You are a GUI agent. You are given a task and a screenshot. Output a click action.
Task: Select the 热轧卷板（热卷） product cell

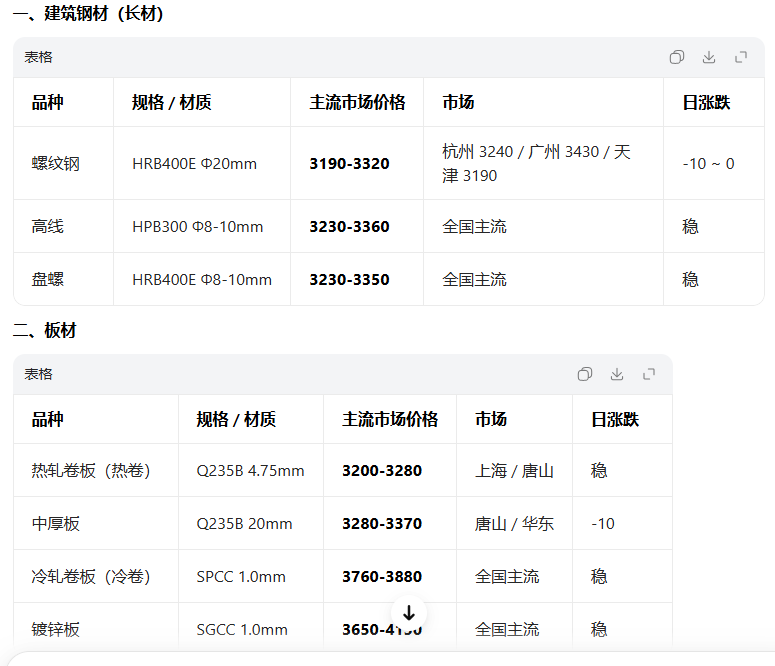coord(91,470)
